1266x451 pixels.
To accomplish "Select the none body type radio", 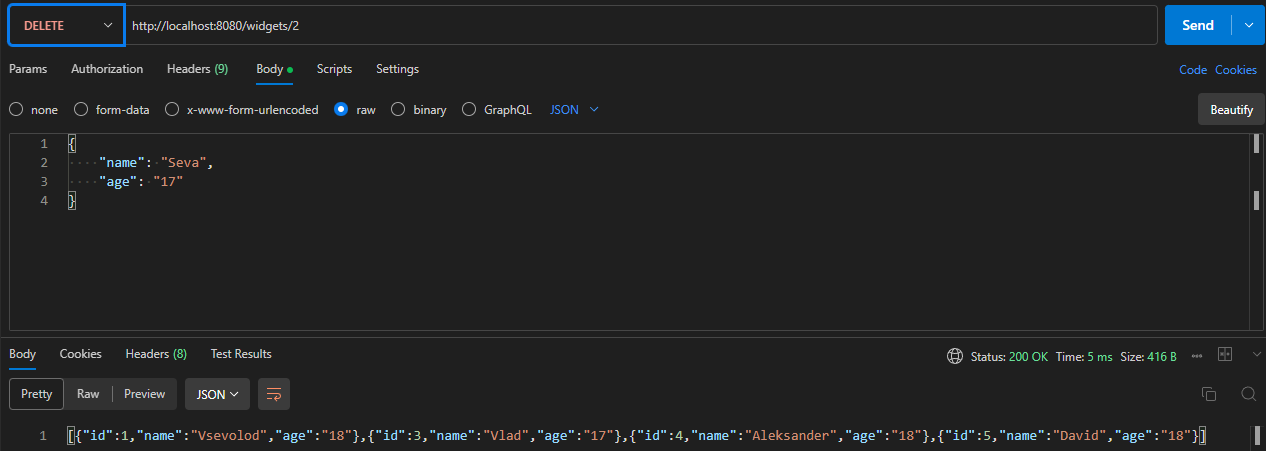I will click(16, 110).
